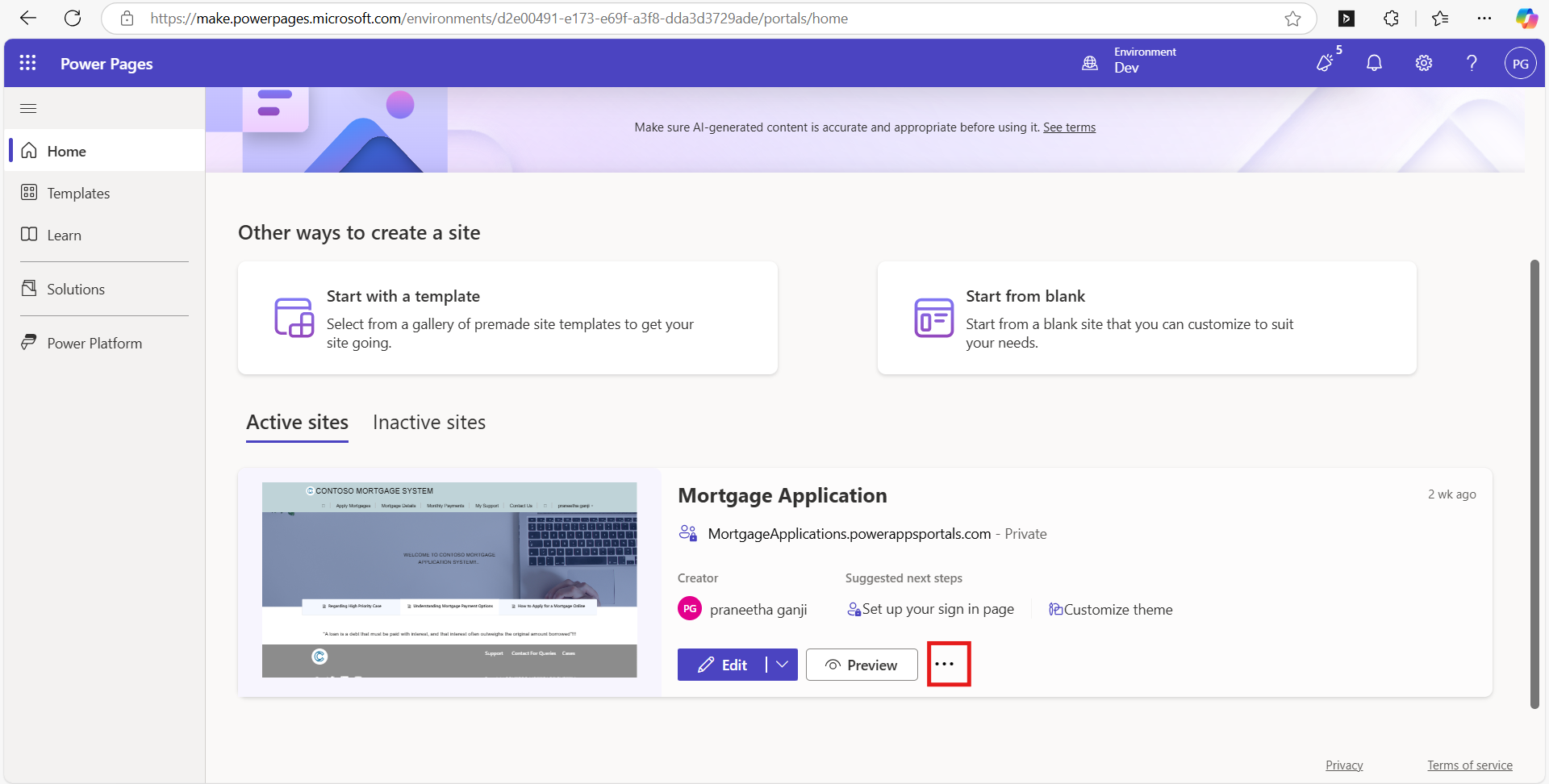This screenshot has width=1549, height=784.
Task: Click the Preview button
Action: pos(861,665)
